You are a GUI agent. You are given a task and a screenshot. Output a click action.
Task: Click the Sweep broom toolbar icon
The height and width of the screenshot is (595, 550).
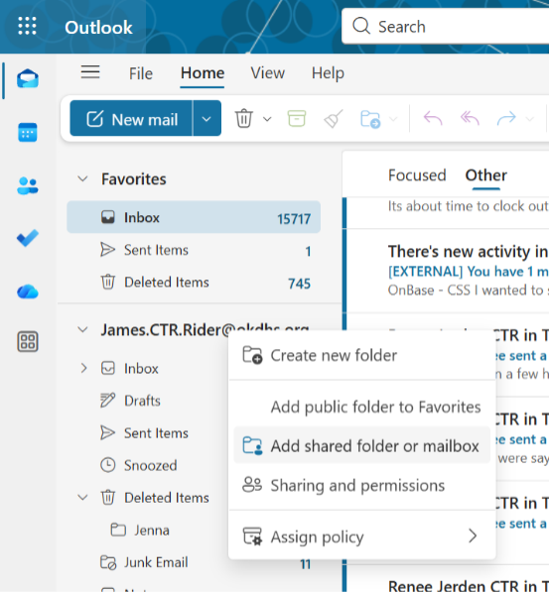click(333, 119)
